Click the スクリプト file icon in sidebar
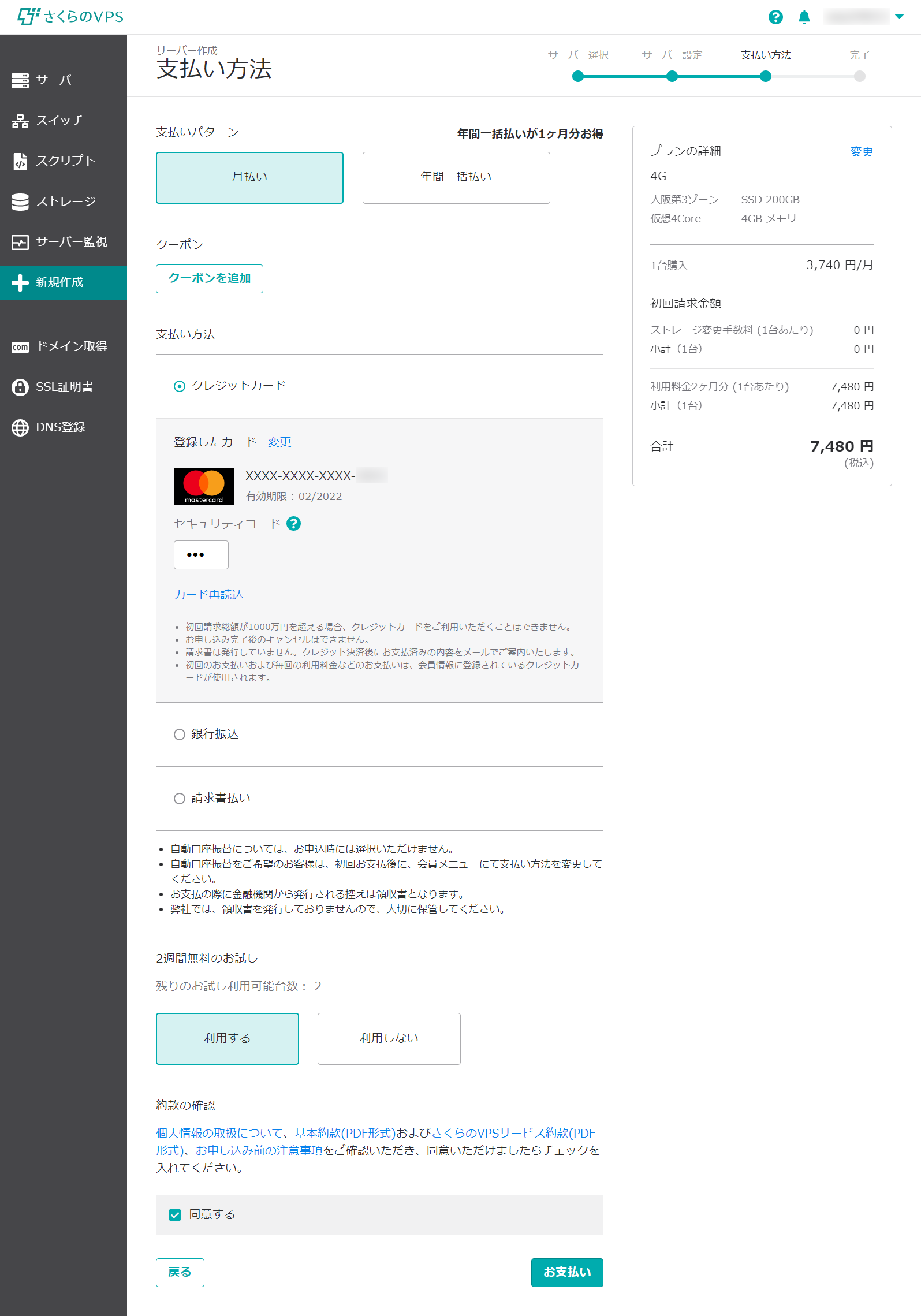The height and width of the screenshot is (1316, 921). [20, 161]
